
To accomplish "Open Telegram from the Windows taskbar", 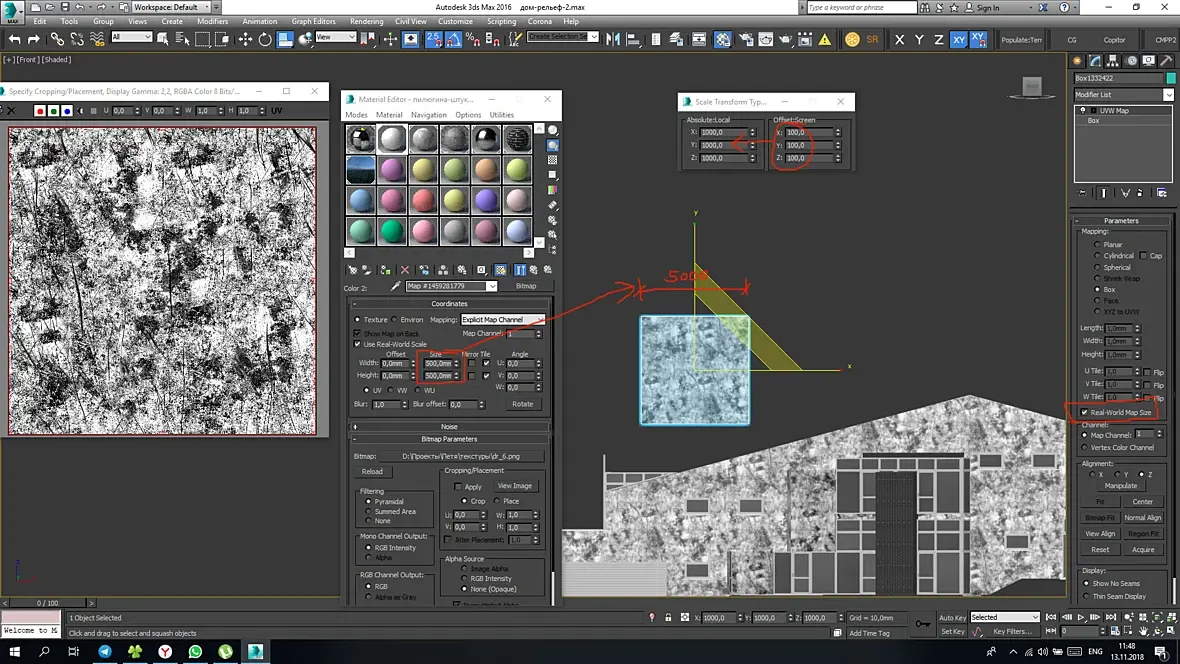I will click(105, 652).
